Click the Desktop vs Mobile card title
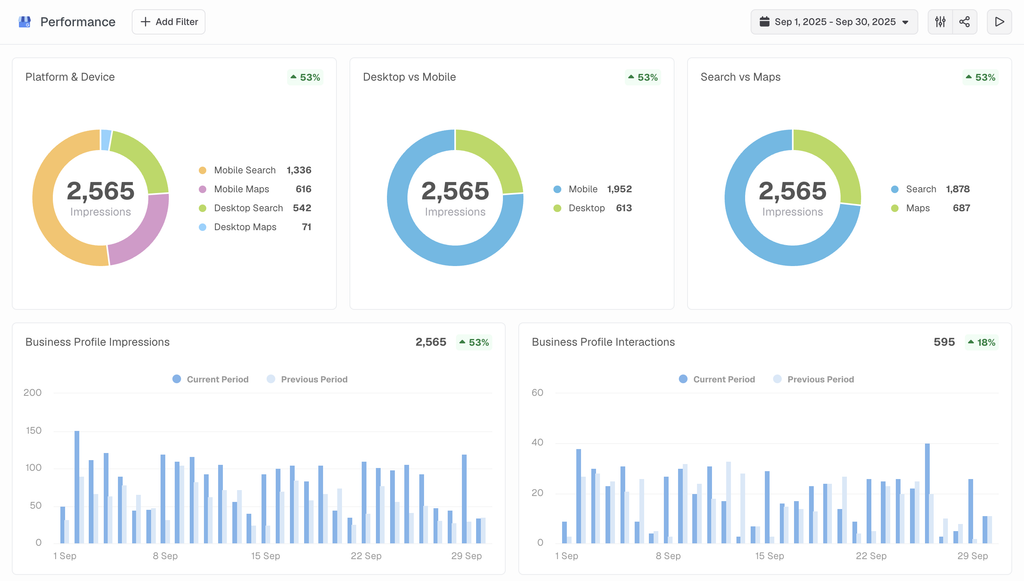1024x581 pixels. point(409,77)
